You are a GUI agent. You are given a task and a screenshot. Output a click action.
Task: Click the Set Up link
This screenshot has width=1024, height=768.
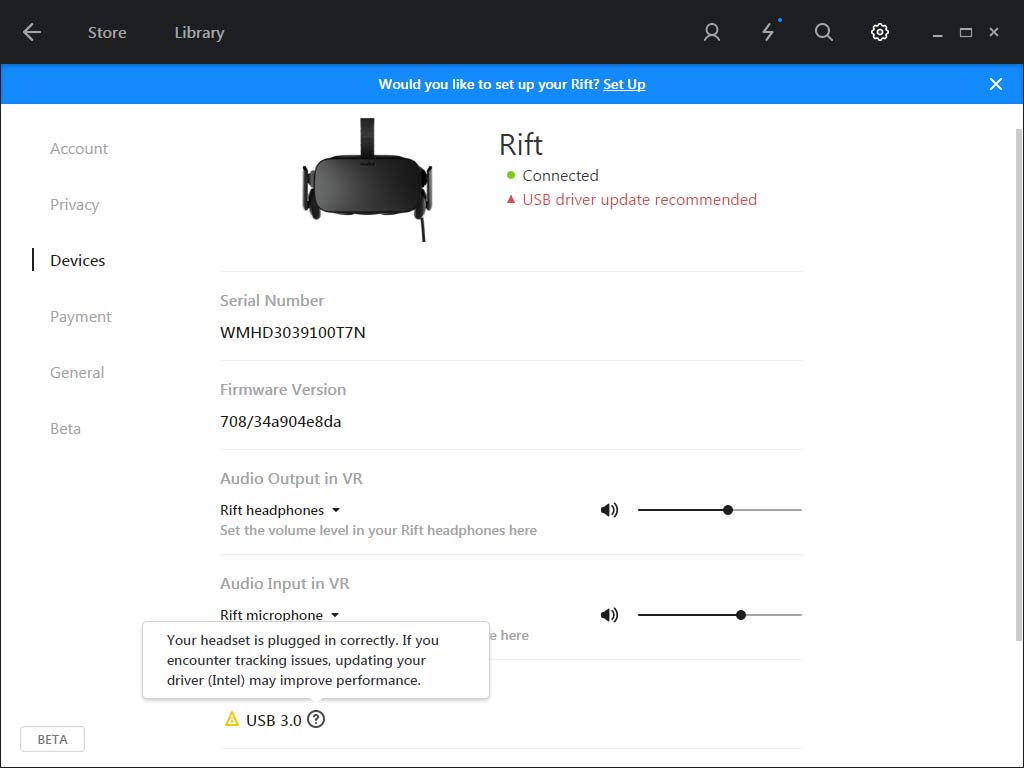pyautogui.click(x=624, y=84)
